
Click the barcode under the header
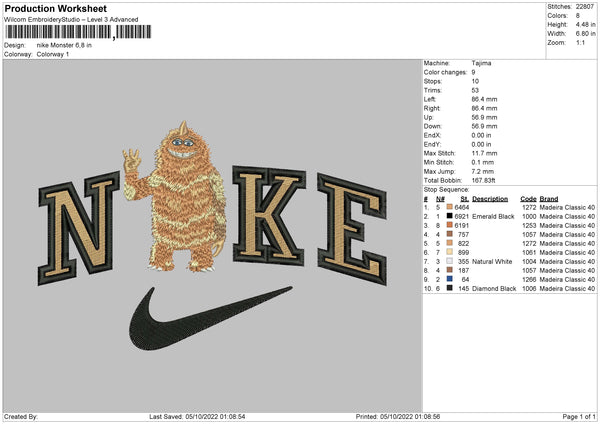coord(78,32)
